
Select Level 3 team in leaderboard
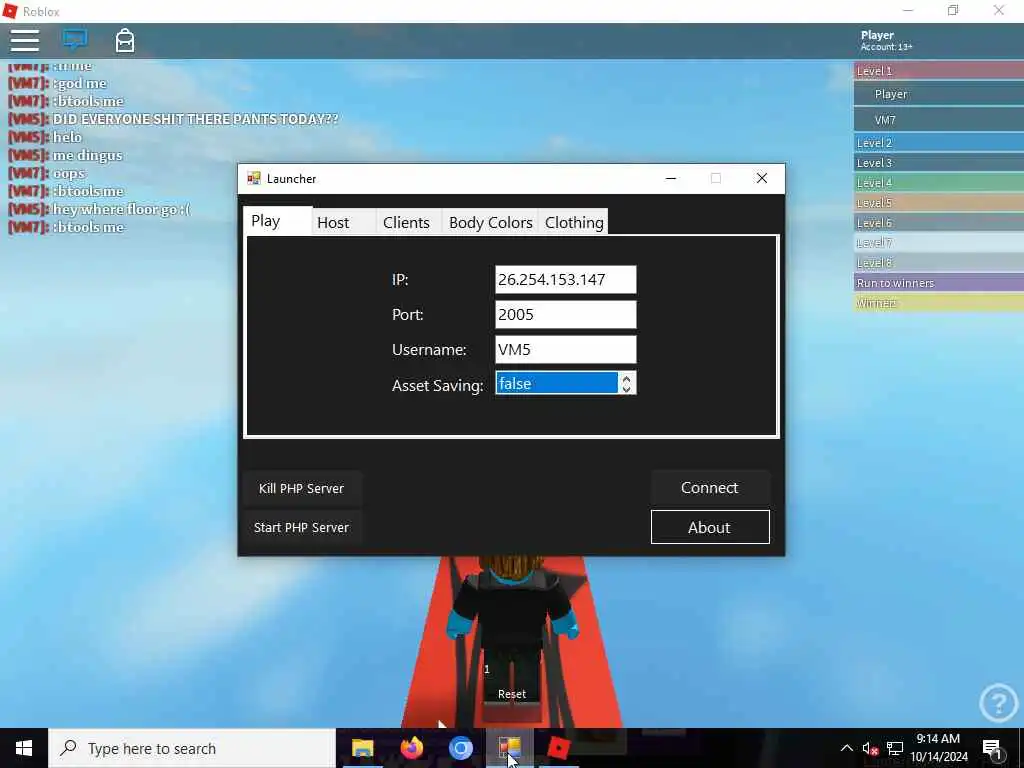click(x=938, y=163)
